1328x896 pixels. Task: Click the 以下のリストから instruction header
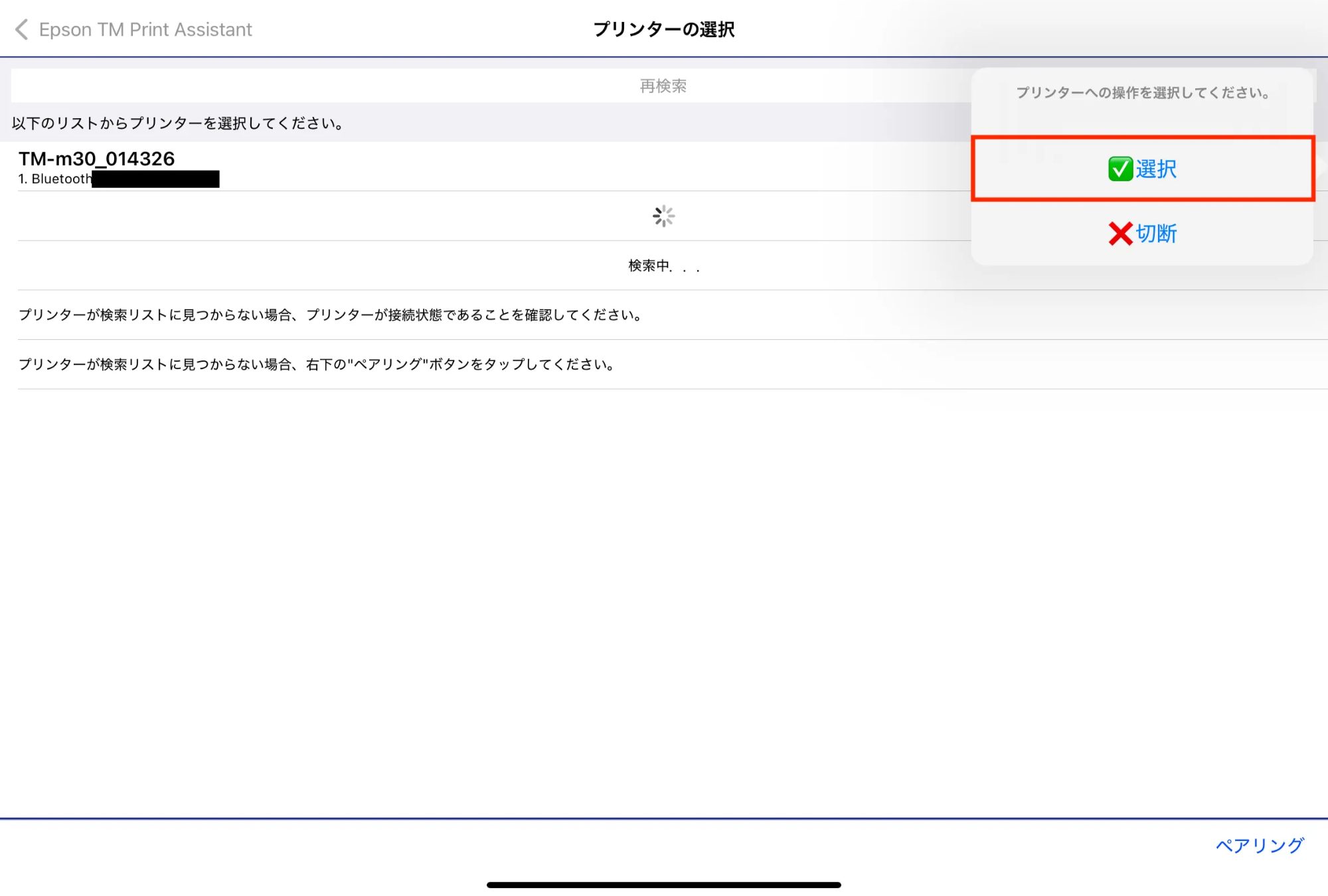click(x=178, y=123)
